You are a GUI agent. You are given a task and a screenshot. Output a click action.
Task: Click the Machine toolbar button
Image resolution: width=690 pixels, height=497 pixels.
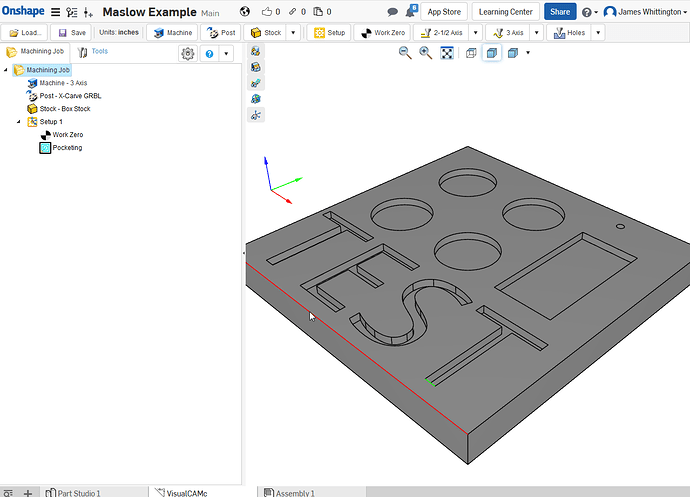click(x=172, y=33)
